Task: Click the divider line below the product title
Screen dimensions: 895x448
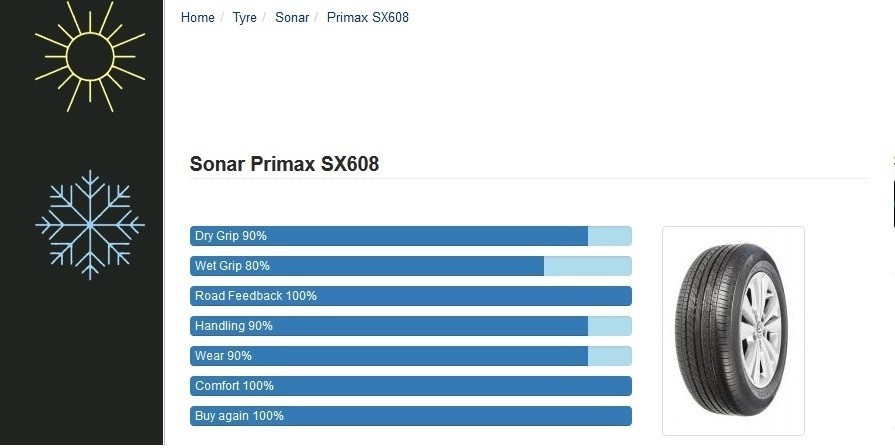Action: [x=528, y=179]
